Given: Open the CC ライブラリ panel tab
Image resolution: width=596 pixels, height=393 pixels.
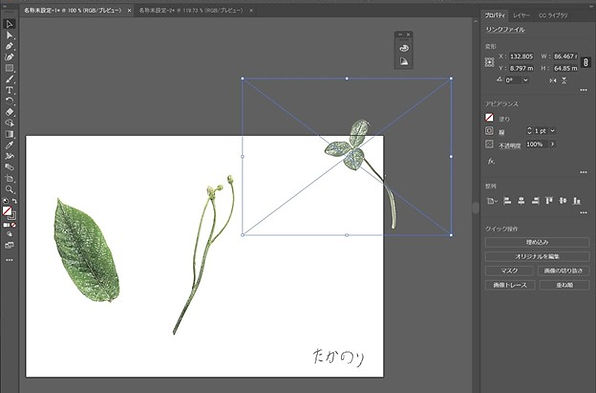Looking at the screenshot, I should click(553, 16).
